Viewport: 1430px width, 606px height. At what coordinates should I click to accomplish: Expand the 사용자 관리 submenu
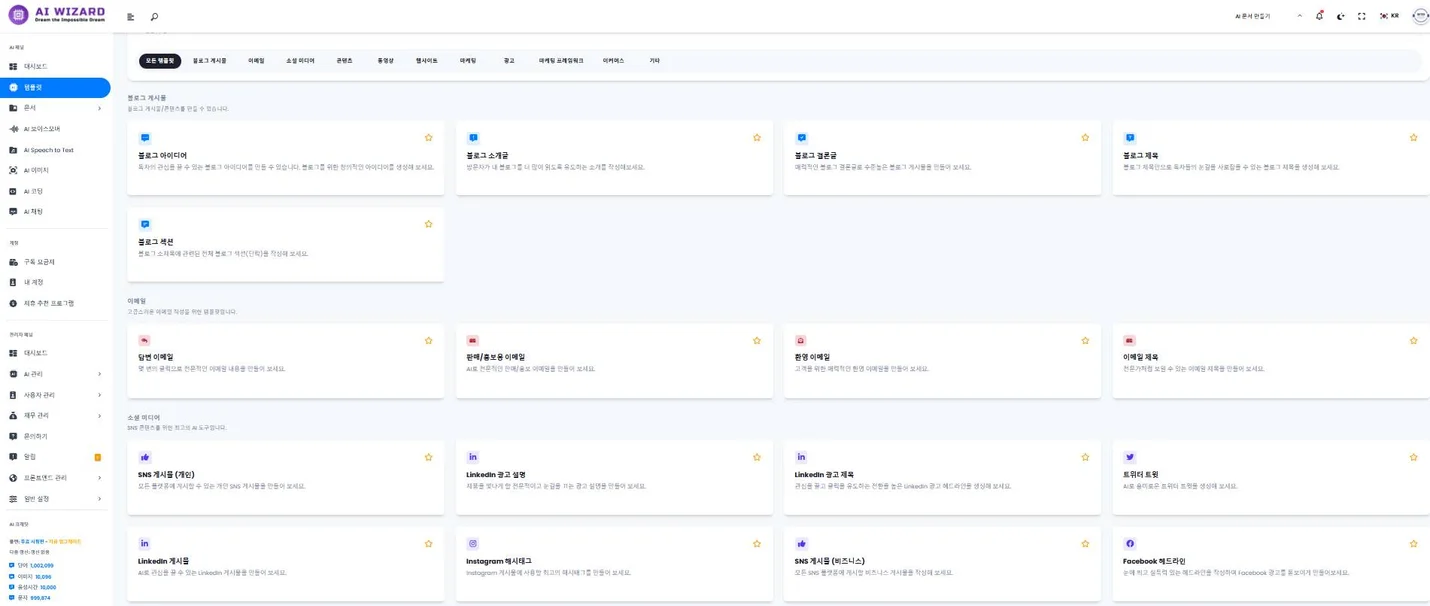click(55, 395)
